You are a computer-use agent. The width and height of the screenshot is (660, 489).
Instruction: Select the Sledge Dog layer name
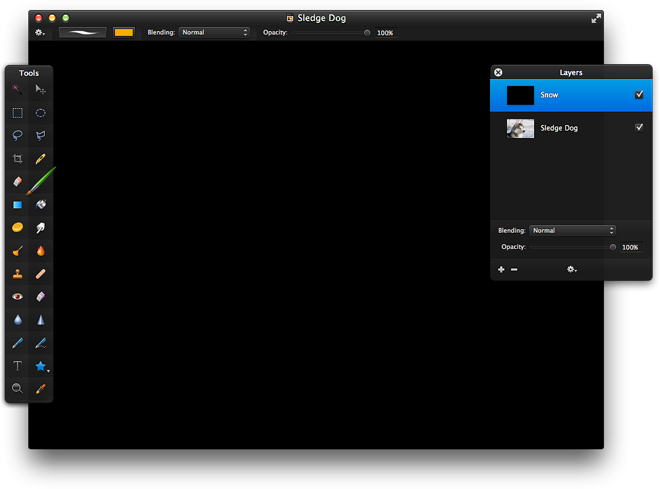click(x=559, y=128)
